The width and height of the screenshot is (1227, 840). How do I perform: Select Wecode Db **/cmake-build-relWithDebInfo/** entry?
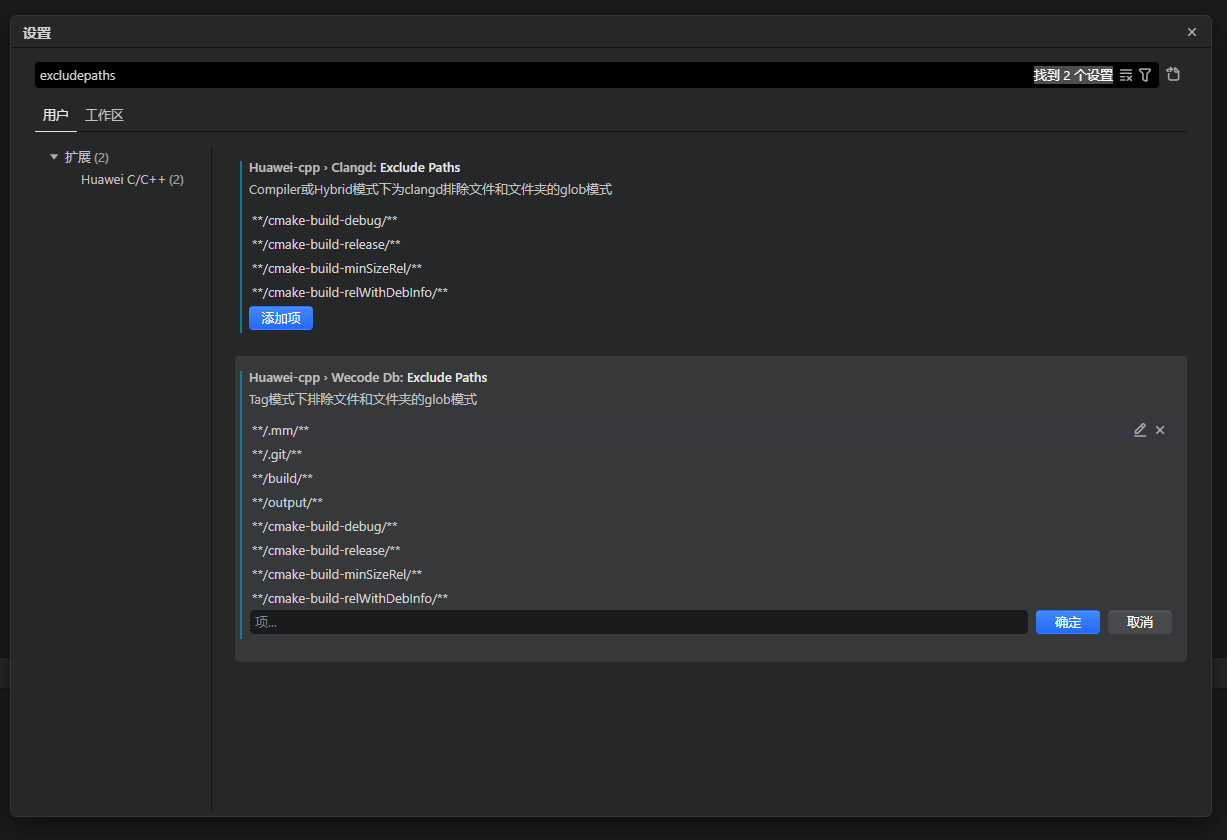click(350, 598)
